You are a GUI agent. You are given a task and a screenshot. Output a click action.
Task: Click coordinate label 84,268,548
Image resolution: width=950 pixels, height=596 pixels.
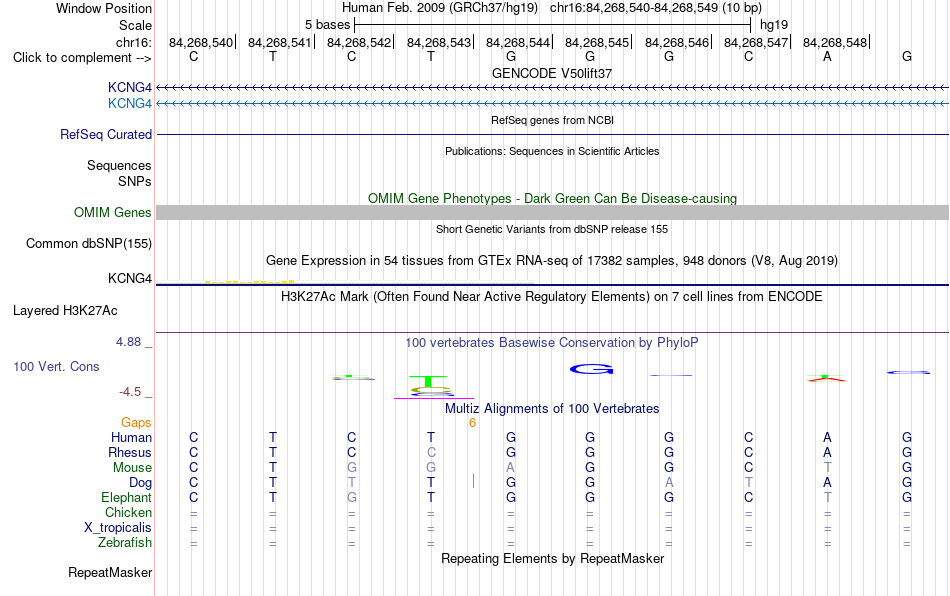(x=835, y=42)
